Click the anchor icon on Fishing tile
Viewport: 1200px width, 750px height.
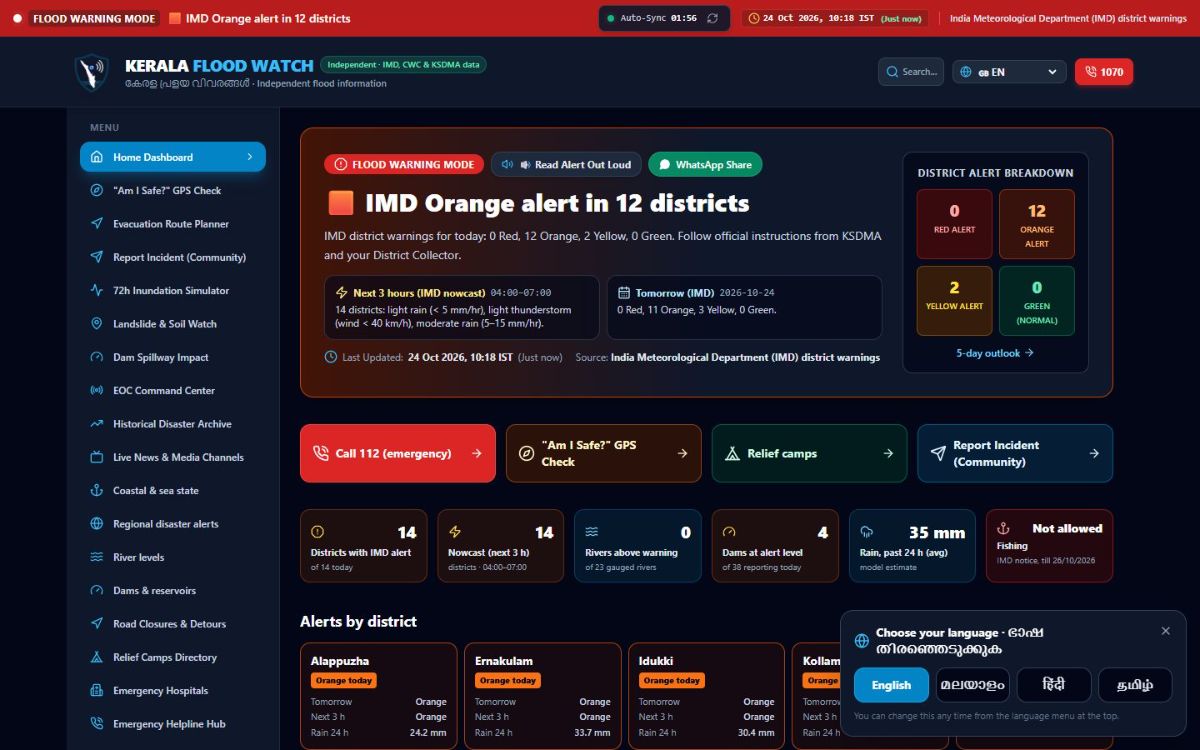[x=1004, y=528]
